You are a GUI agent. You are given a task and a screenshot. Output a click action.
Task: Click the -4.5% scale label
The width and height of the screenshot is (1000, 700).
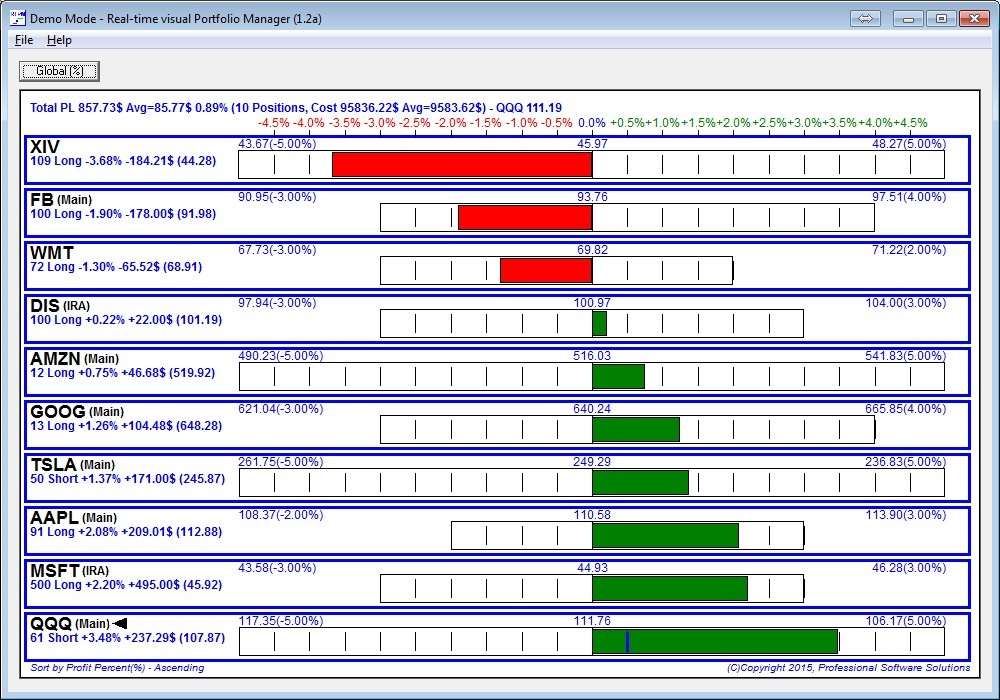click(x=274, y=122)
